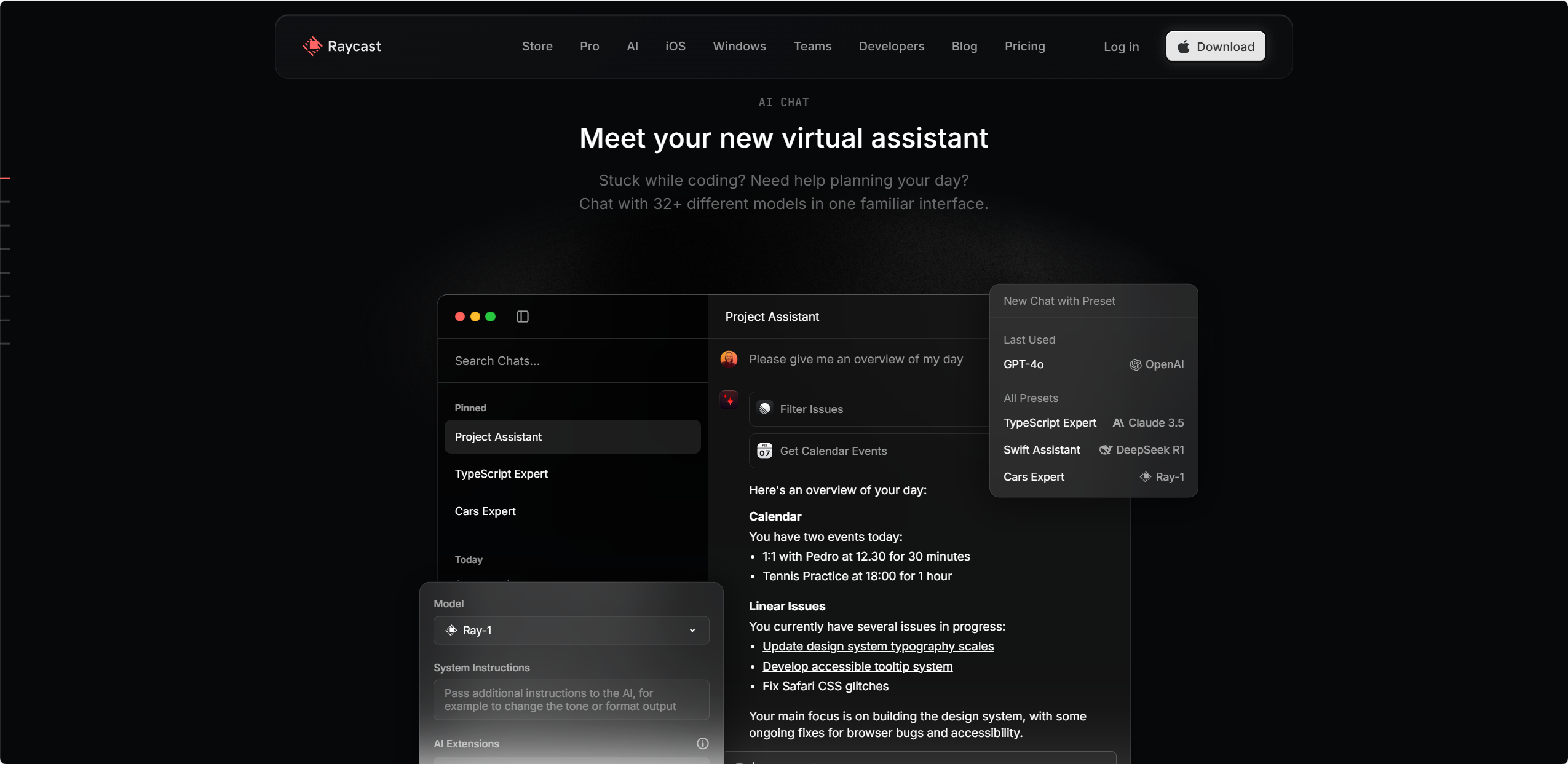
Task: Click the Log in link
Action: pyautogui.click(x=1121, y=47)
